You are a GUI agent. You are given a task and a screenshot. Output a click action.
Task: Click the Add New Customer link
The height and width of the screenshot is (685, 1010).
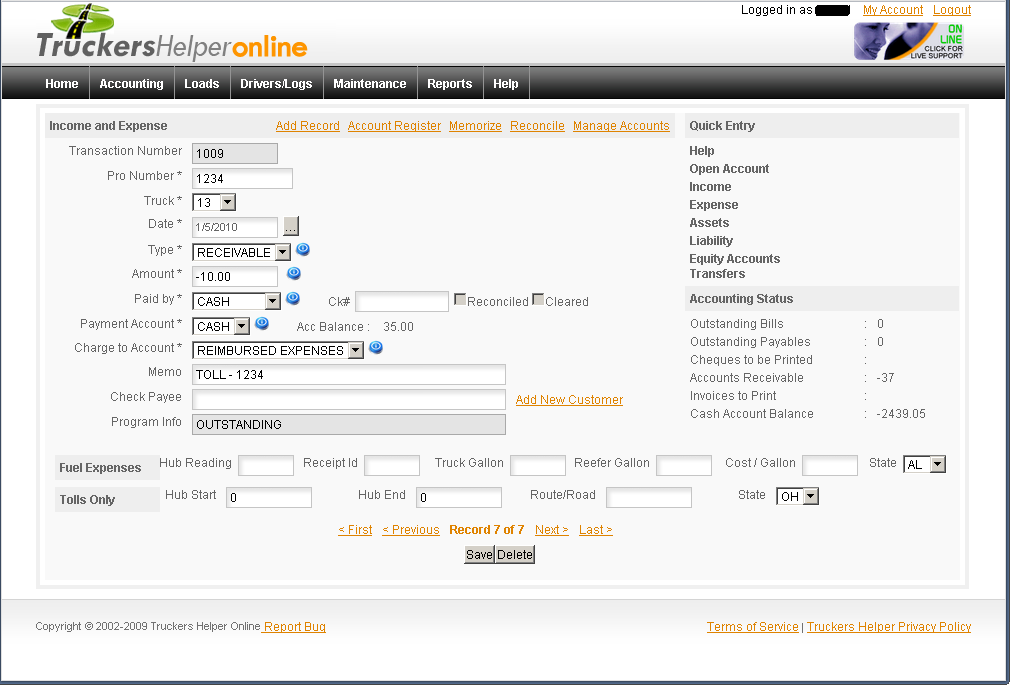click(569, 400)
